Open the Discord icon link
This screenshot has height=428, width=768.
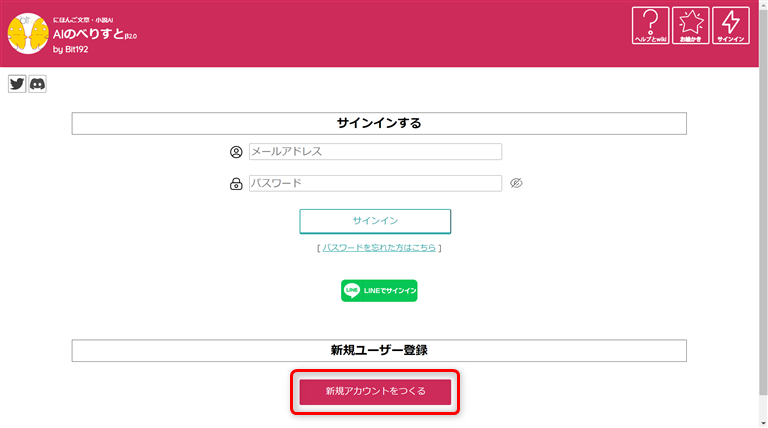point(37,84)
